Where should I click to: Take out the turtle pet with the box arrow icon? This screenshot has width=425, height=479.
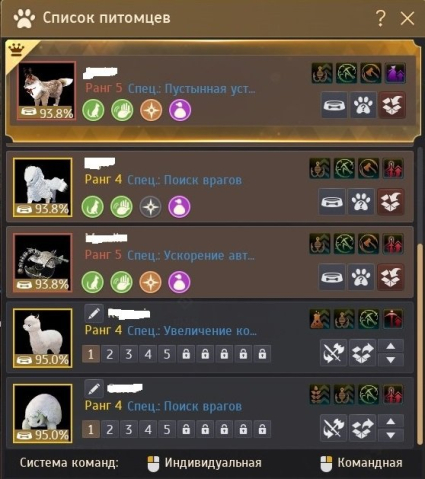tap(362, 428)
